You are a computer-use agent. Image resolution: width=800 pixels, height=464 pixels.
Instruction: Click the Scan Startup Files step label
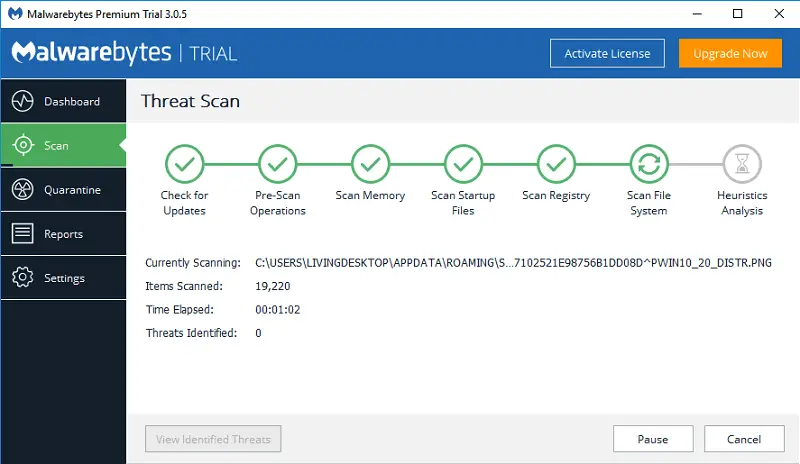coord(463,203)
